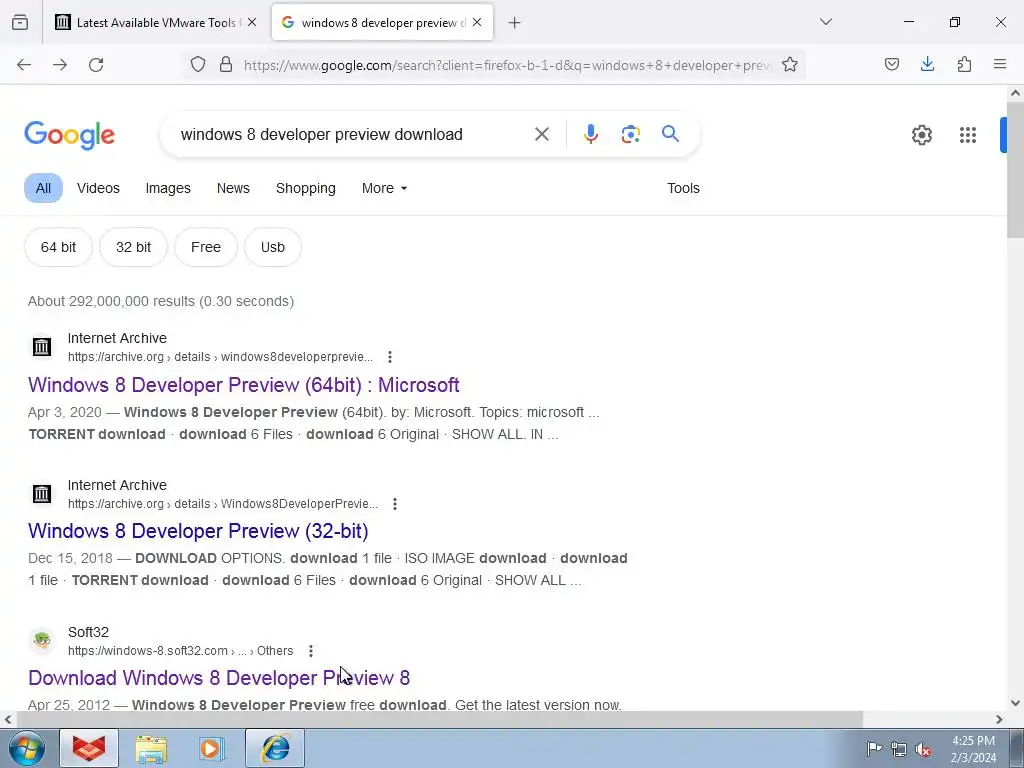Open more options for 64bit archive.org result
1024x768 pixels.
390,357
